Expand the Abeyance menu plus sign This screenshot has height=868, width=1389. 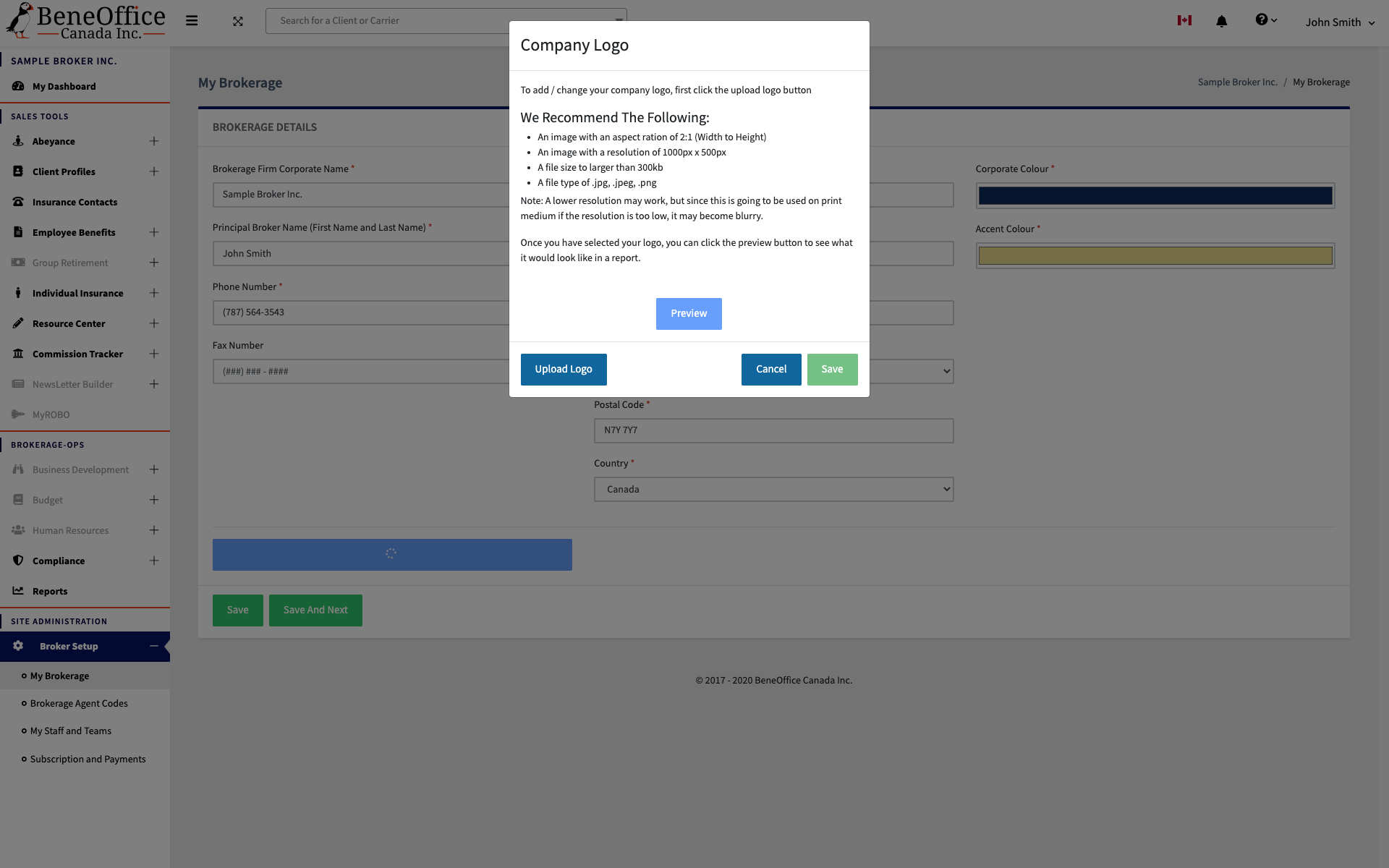point(154,141)
